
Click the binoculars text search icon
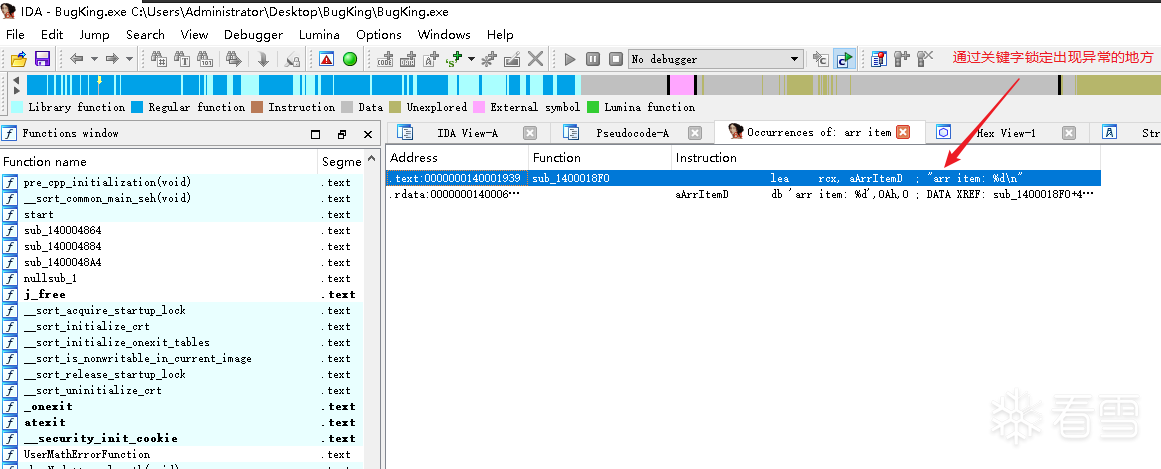point(182,59)
